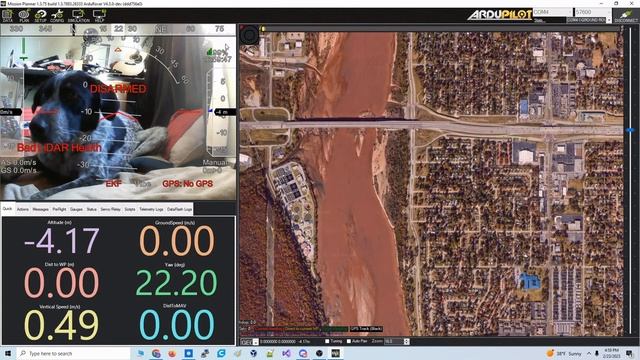Click the blue building on the map

click(x=531, y=282)
